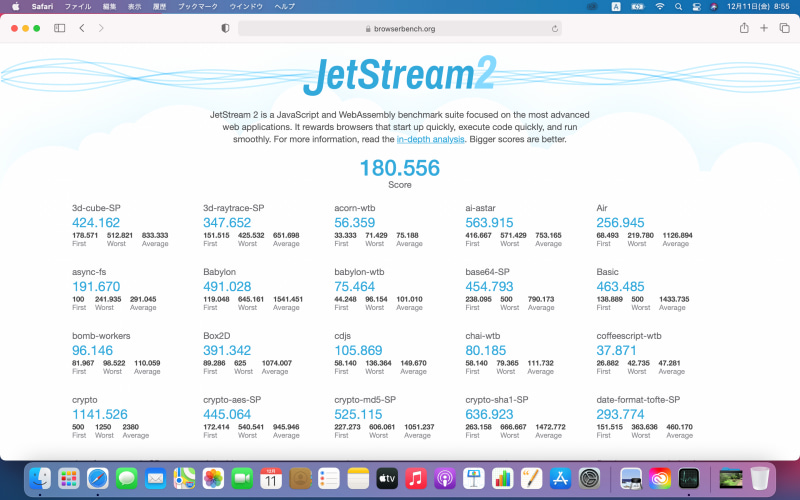The height and width of the screenshot is (500, 800).
Task: Click the date and time 12月11日(金) 8:55
Action: click(758, 7)
